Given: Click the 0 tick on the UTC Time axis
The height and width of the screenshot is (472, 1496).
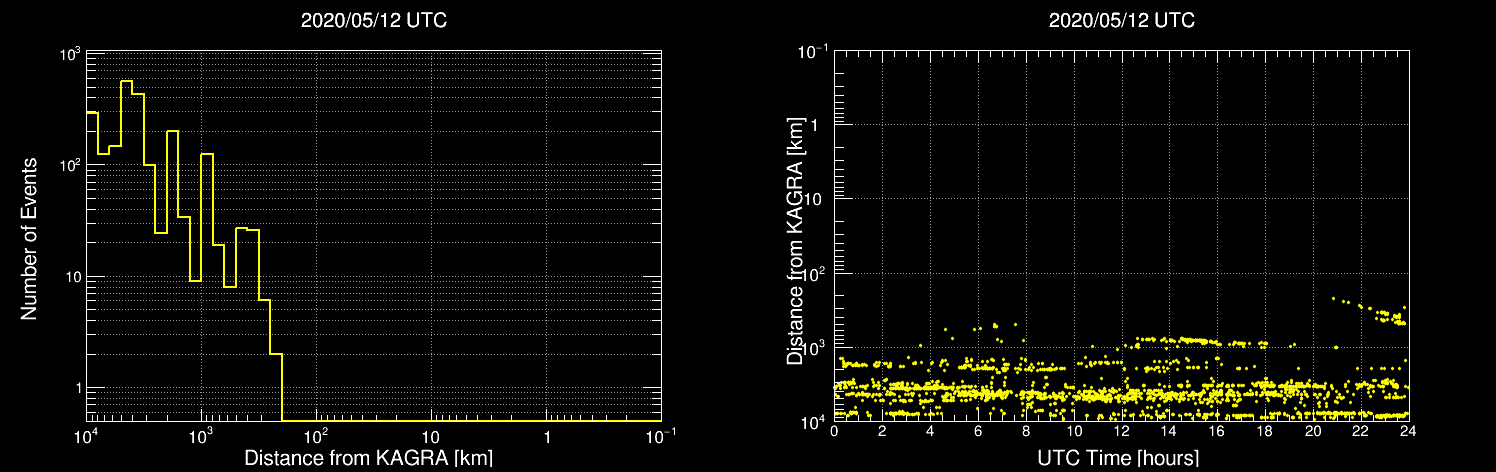Looking at the screenshot, I should [834, 432].
